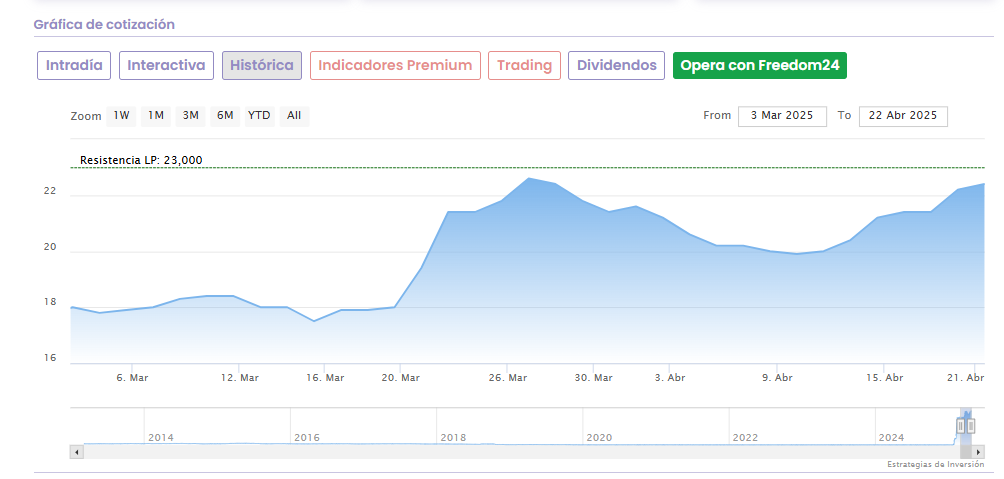Click the left navigator range handle
Image resolution: width=1004 pixels, height=479 pixels.
point(960,426)
